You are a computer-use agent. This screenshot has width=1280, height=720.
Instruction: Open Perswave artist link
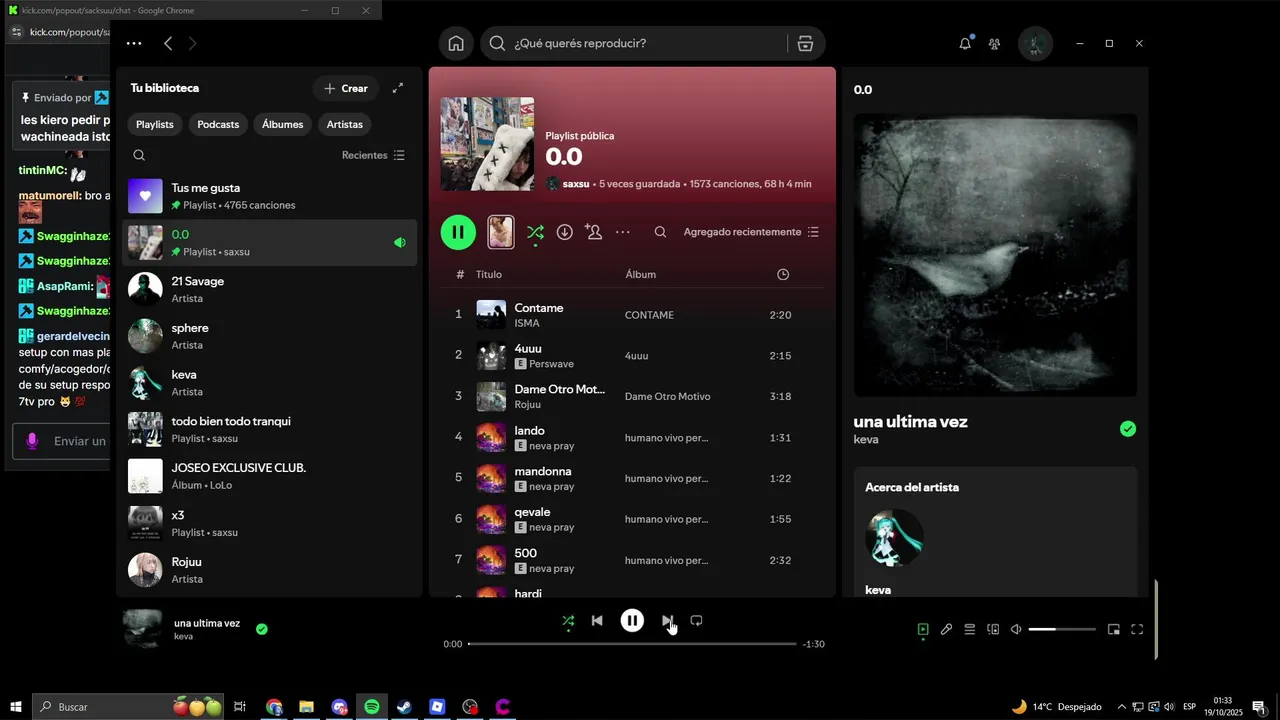click(x=551, y=364)
